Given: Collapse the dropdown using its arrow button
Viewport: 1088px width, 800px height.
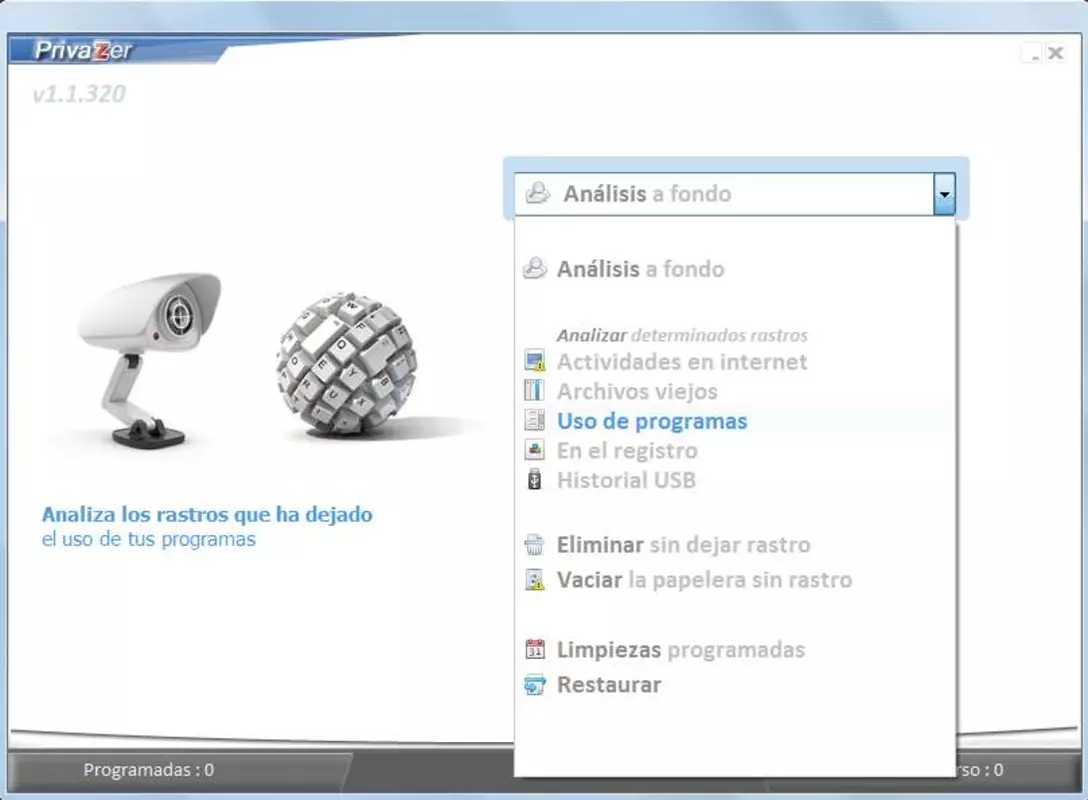Looking at the screenshot, I should pyautogui.click(x=944, y=194).
